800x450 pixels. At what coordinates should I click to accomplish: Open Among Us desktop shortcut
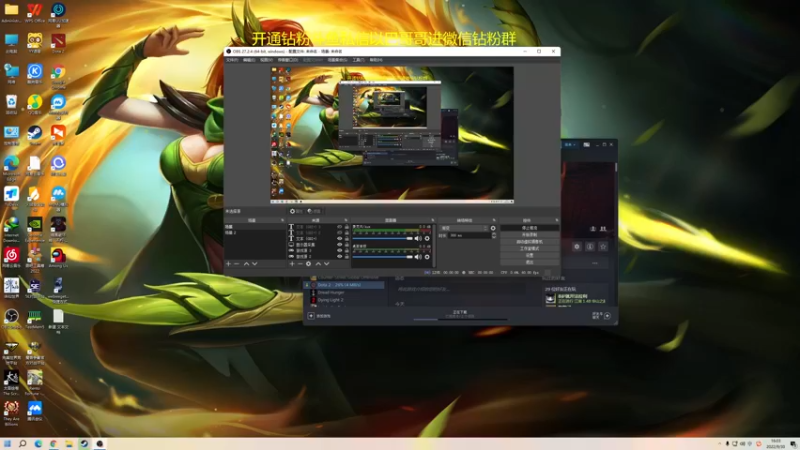58,258
